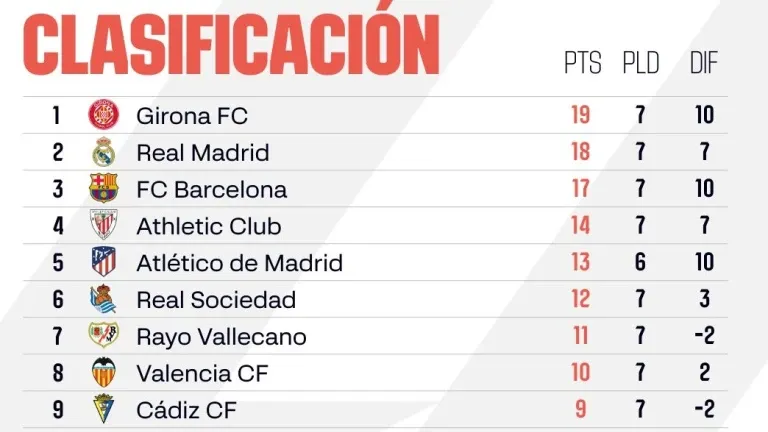
Task: Click the DIF column header
Action: (704, 64)
